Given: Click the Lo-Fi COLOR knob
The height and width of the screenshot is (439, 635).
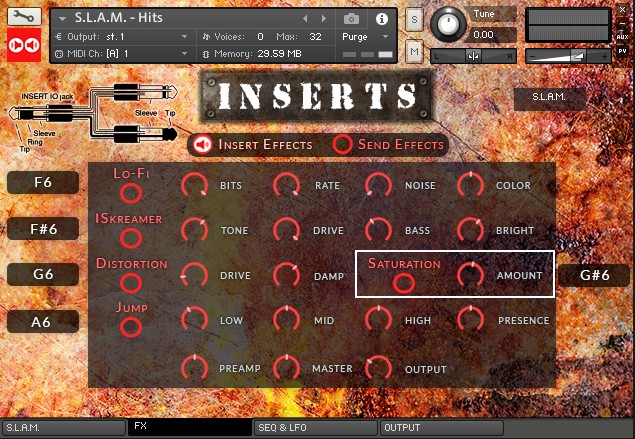Looking at the screenshot, I should click(470, 185).
